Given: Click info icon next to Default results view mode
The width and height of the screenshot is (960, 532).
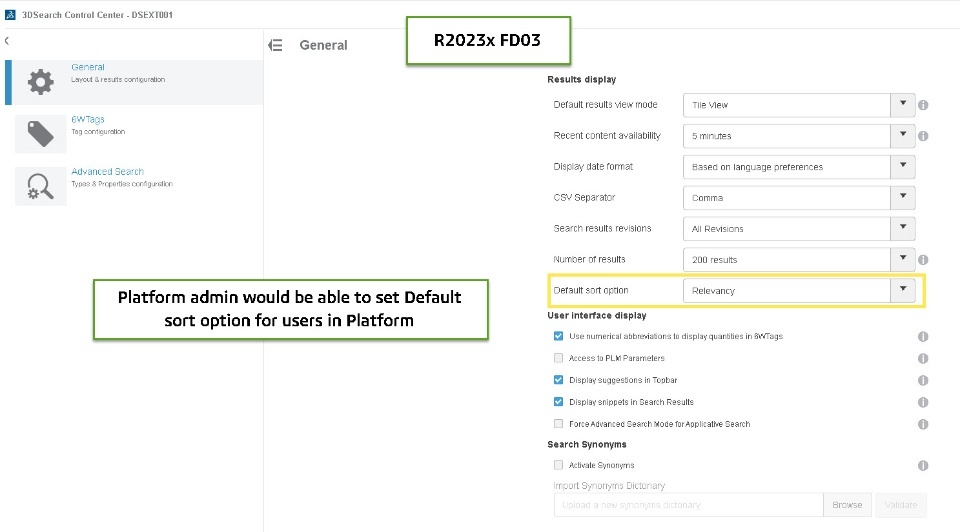Looking at the screenshot, I should point(924,105).
